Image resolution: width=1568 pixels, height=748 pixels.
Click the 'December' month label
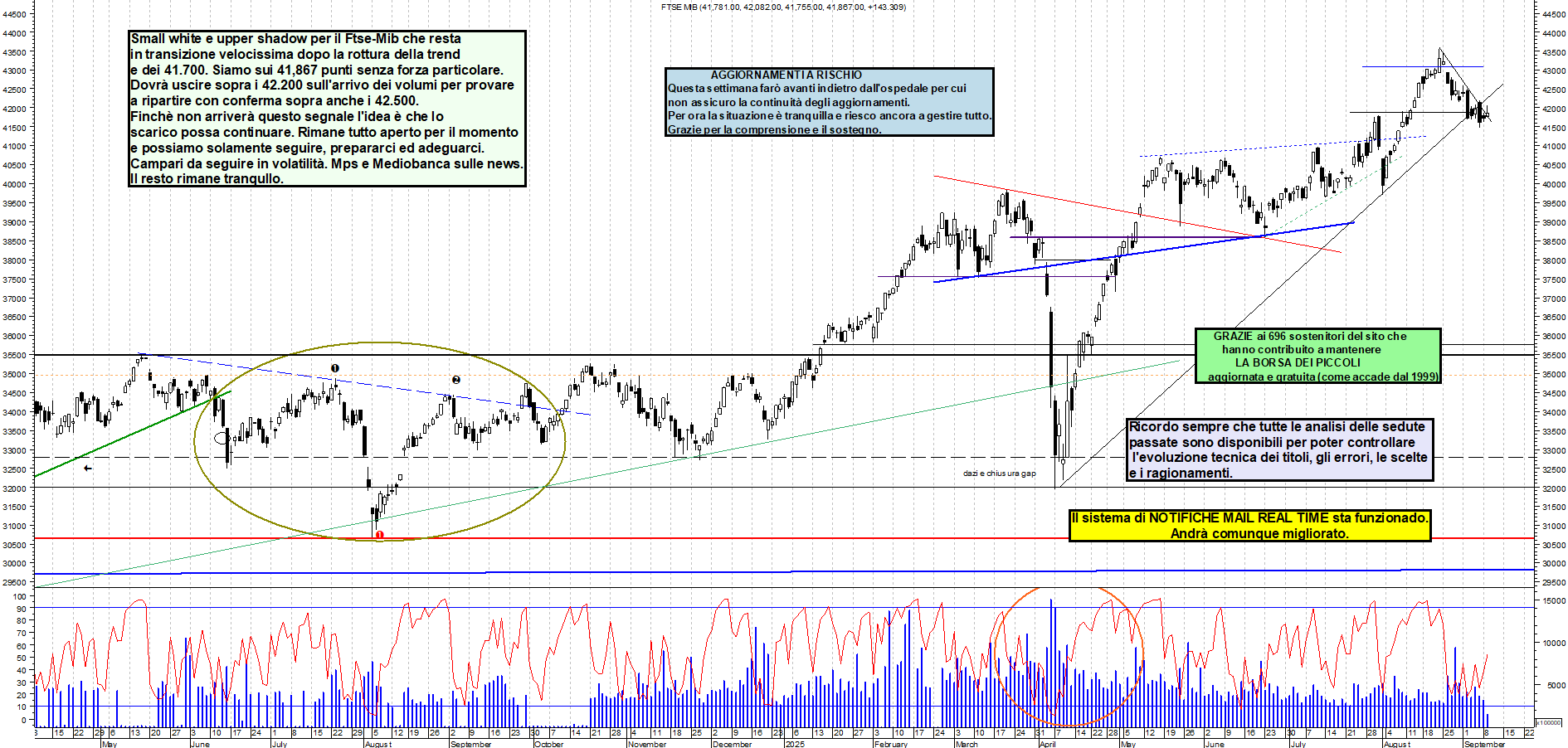point(733,744)
